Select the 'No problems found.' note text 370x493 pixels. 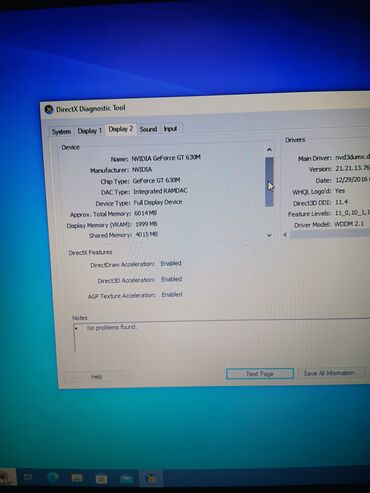[112, 327]
